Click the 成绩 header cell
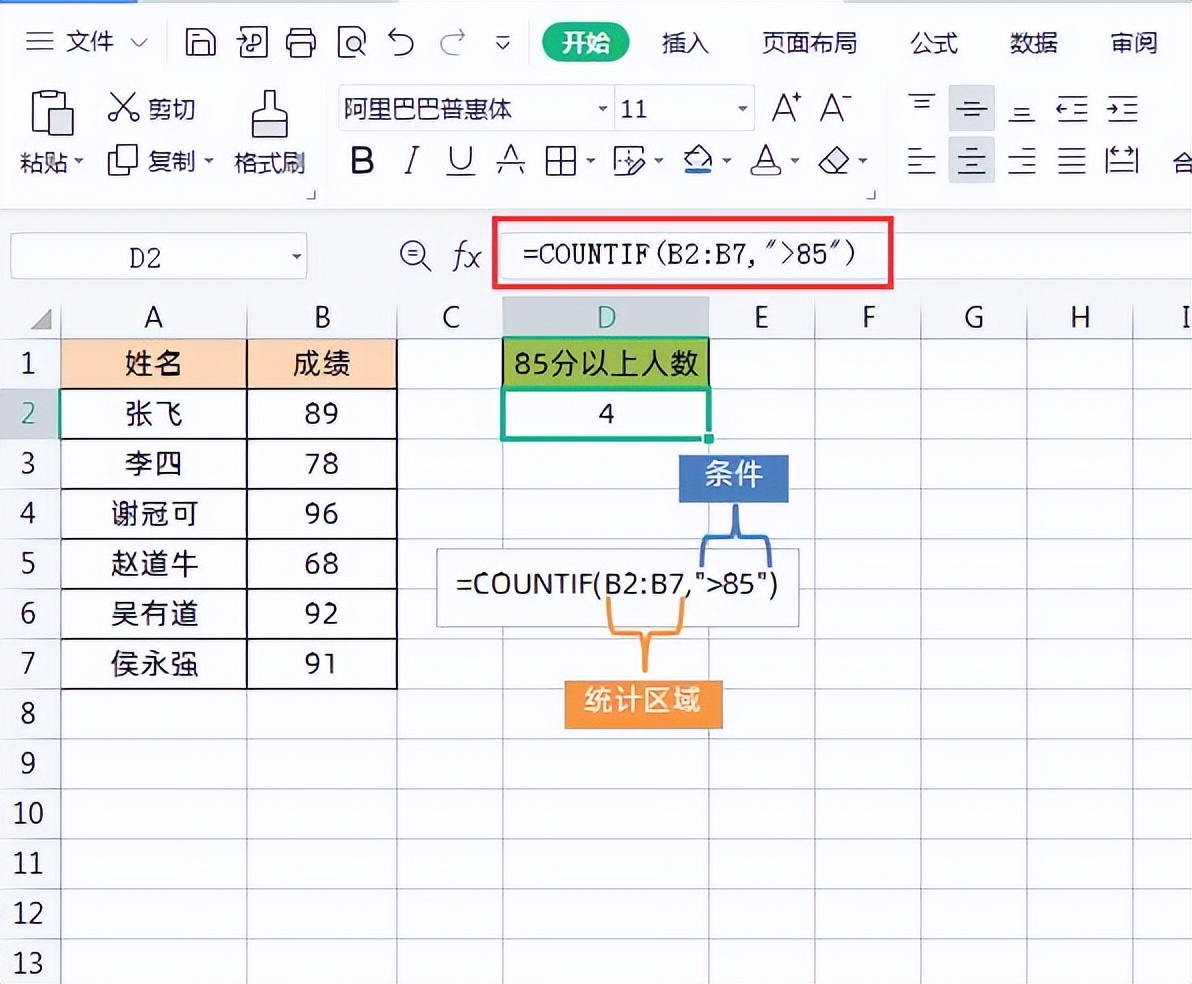This screenshot has width=1192, height=984. click(322, 363)
